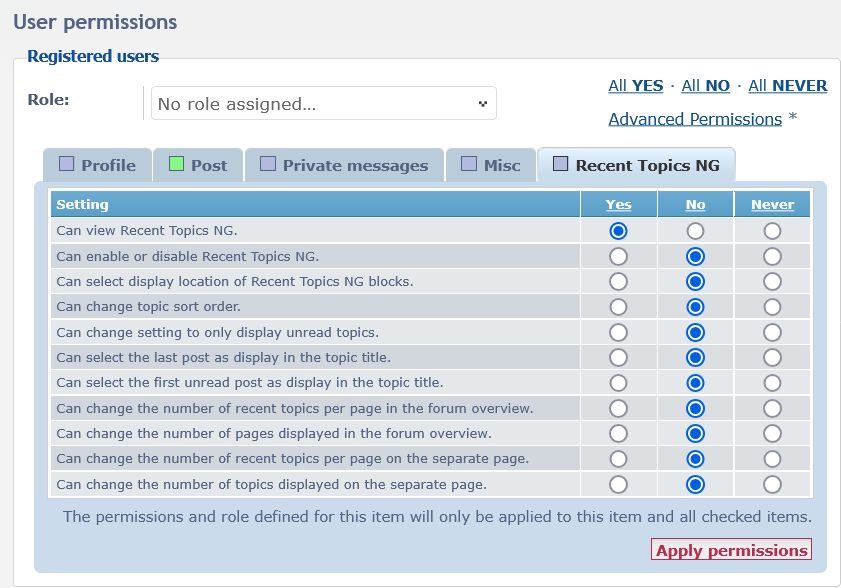Click the 'Setting' column header
This screenshot has width=841, height=588.
pyautogui.click(x=82, y=204)
